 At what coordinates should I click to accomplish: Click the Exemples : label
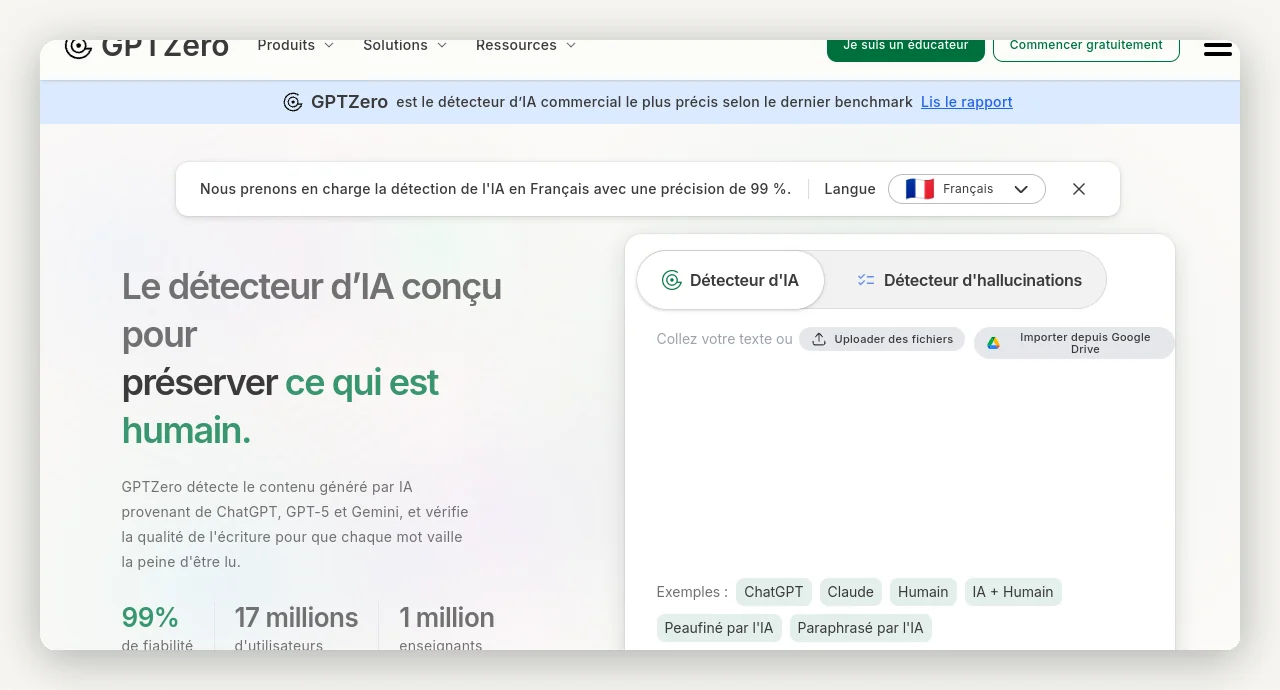692,592
